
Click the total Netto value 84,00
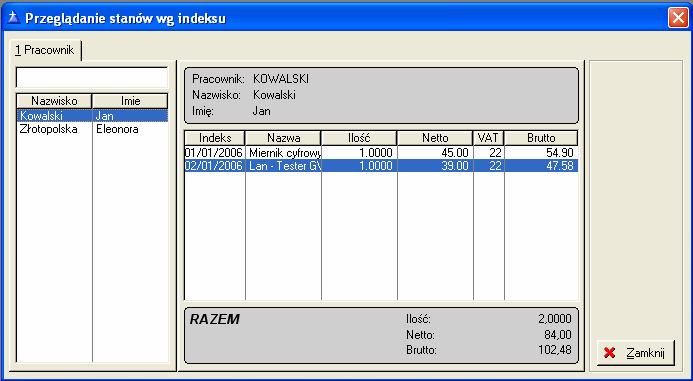[x=558, y=335]
